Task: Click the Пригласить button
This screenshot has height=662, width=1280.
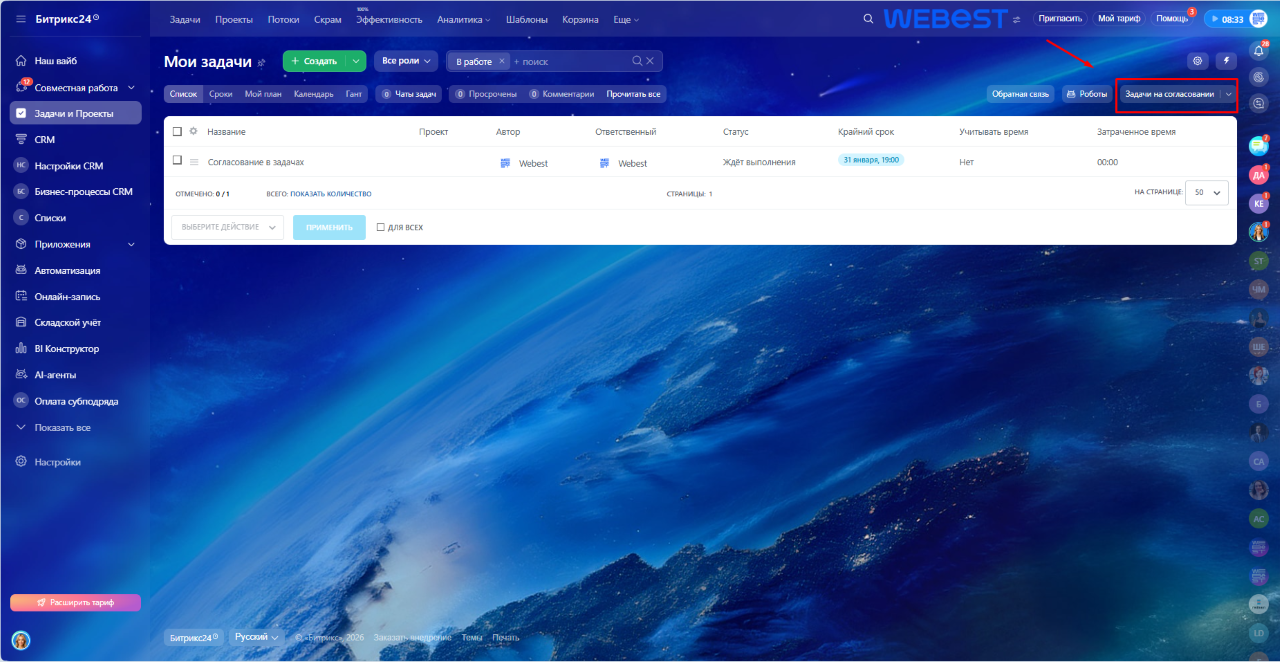Action: point(1060,19)
